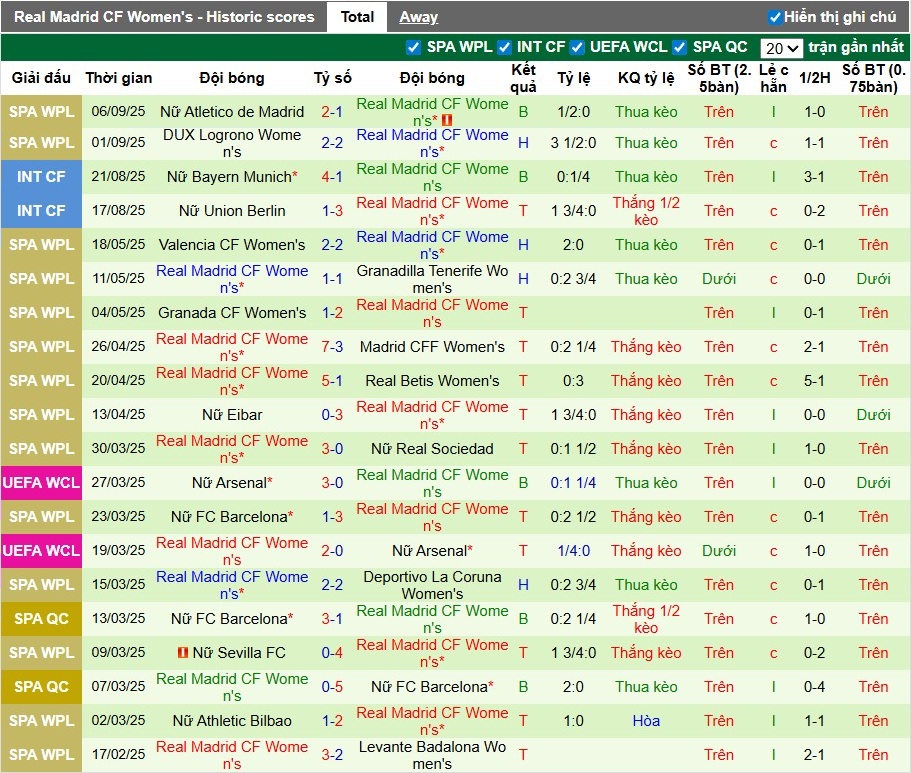Open the 20 recent matches dropdown
This screenshot has width=911, height=773.
click(x=780, y=48)
